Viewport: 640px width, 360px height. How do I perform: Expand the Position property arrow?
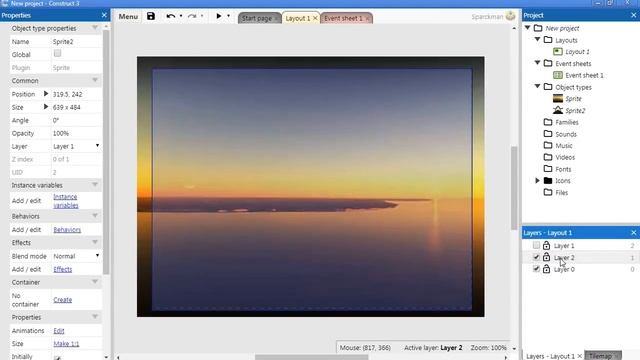(x=46, y=94)
